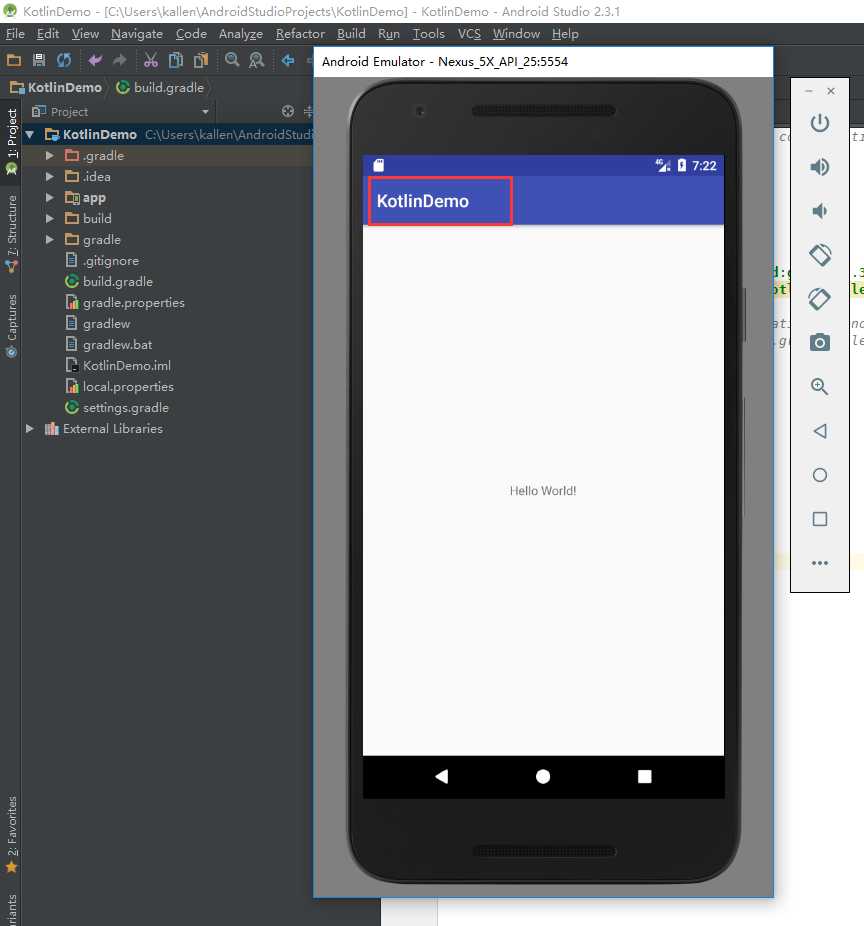Expand the .idea folder

50,177
